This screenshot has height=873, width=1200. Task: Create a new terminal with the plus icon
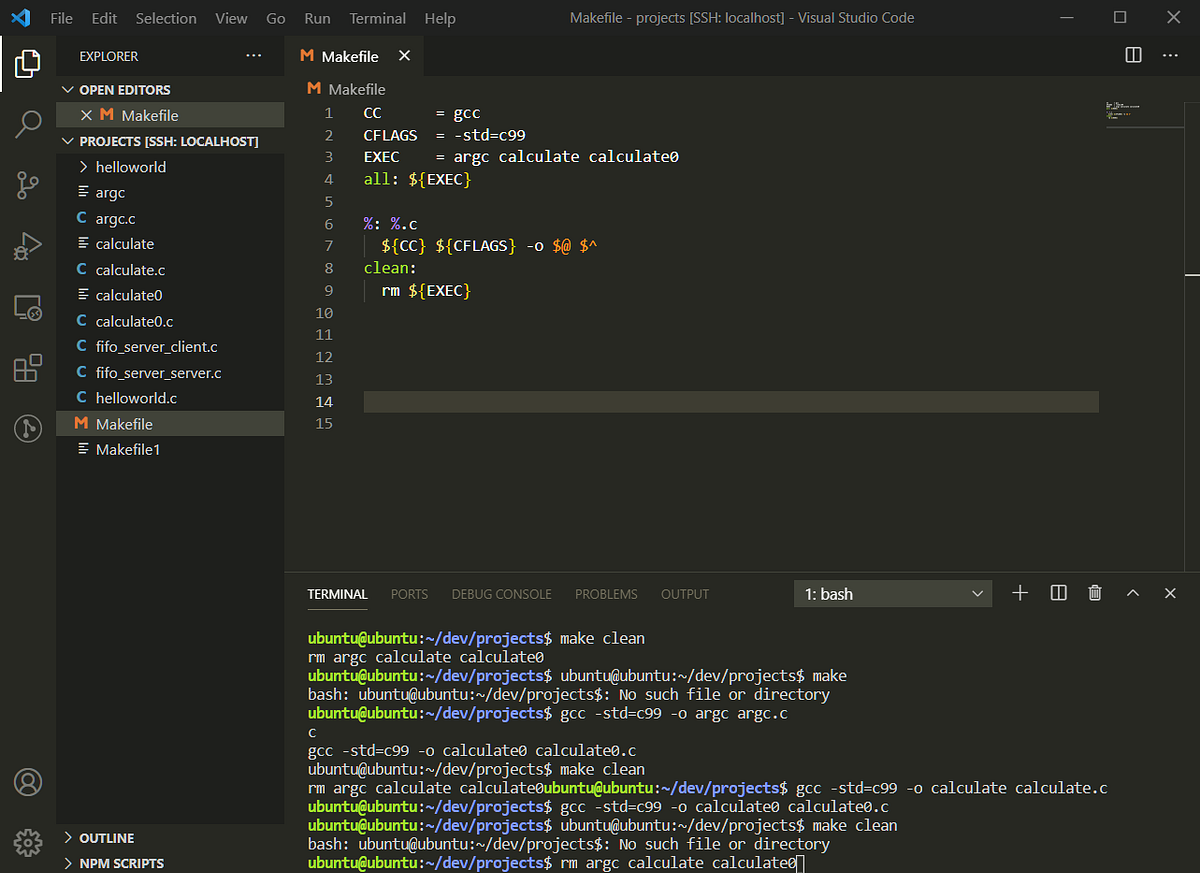(x=1019, y=592)
